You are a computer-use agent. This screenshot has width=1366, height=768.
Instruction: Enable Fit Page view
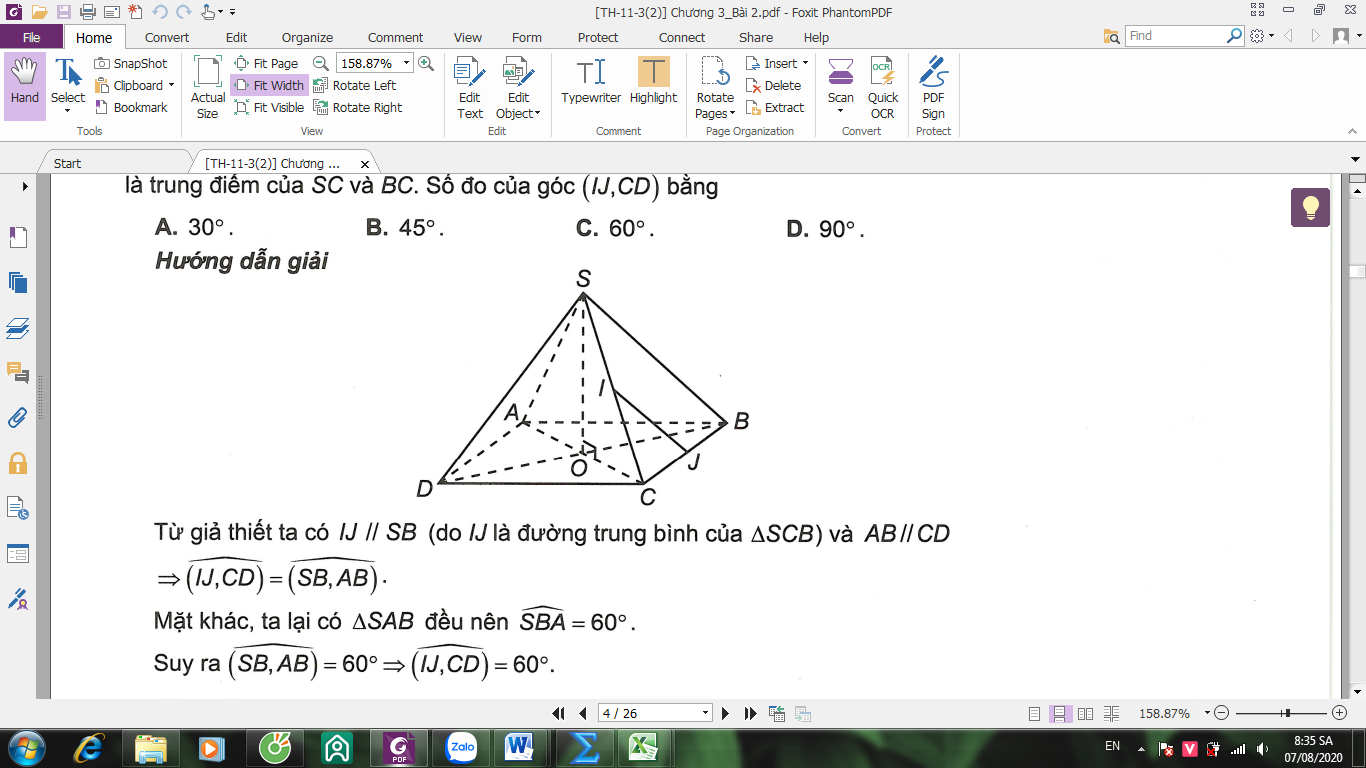(266, 63)
